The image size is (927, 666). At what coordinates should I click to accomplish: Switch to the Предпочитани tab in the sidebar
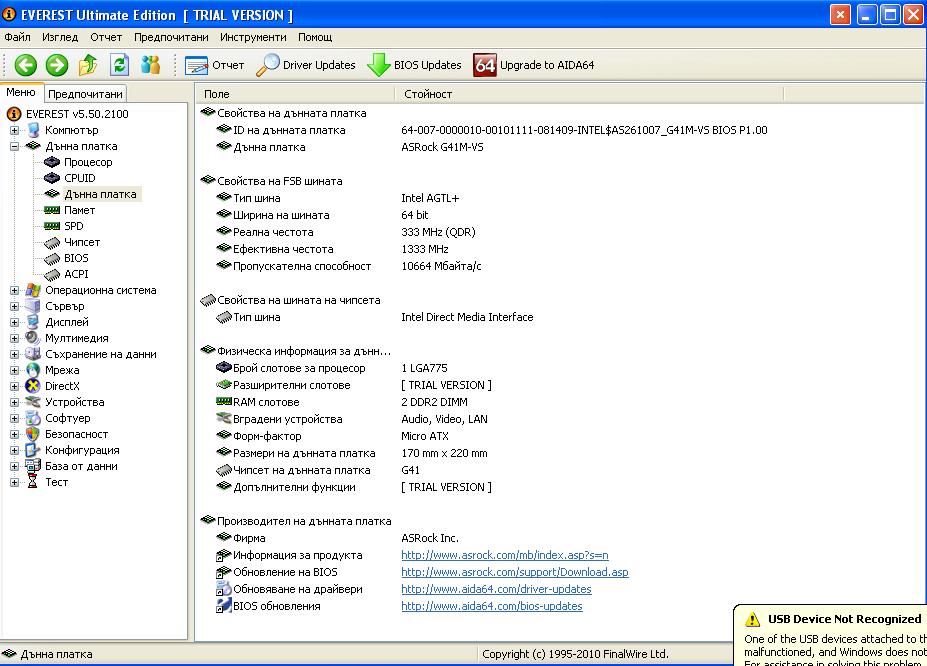(85, 94)
